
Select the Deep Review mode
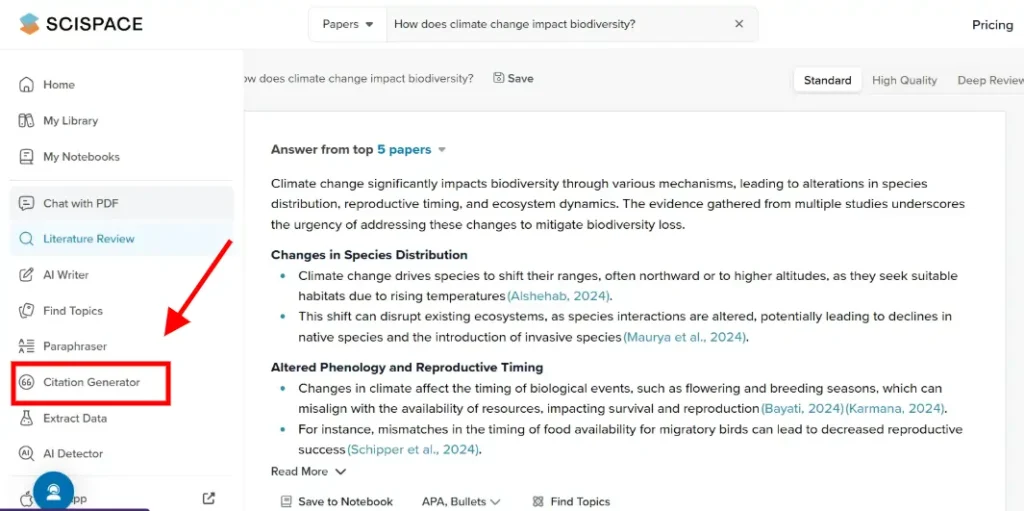pos(990,80)
